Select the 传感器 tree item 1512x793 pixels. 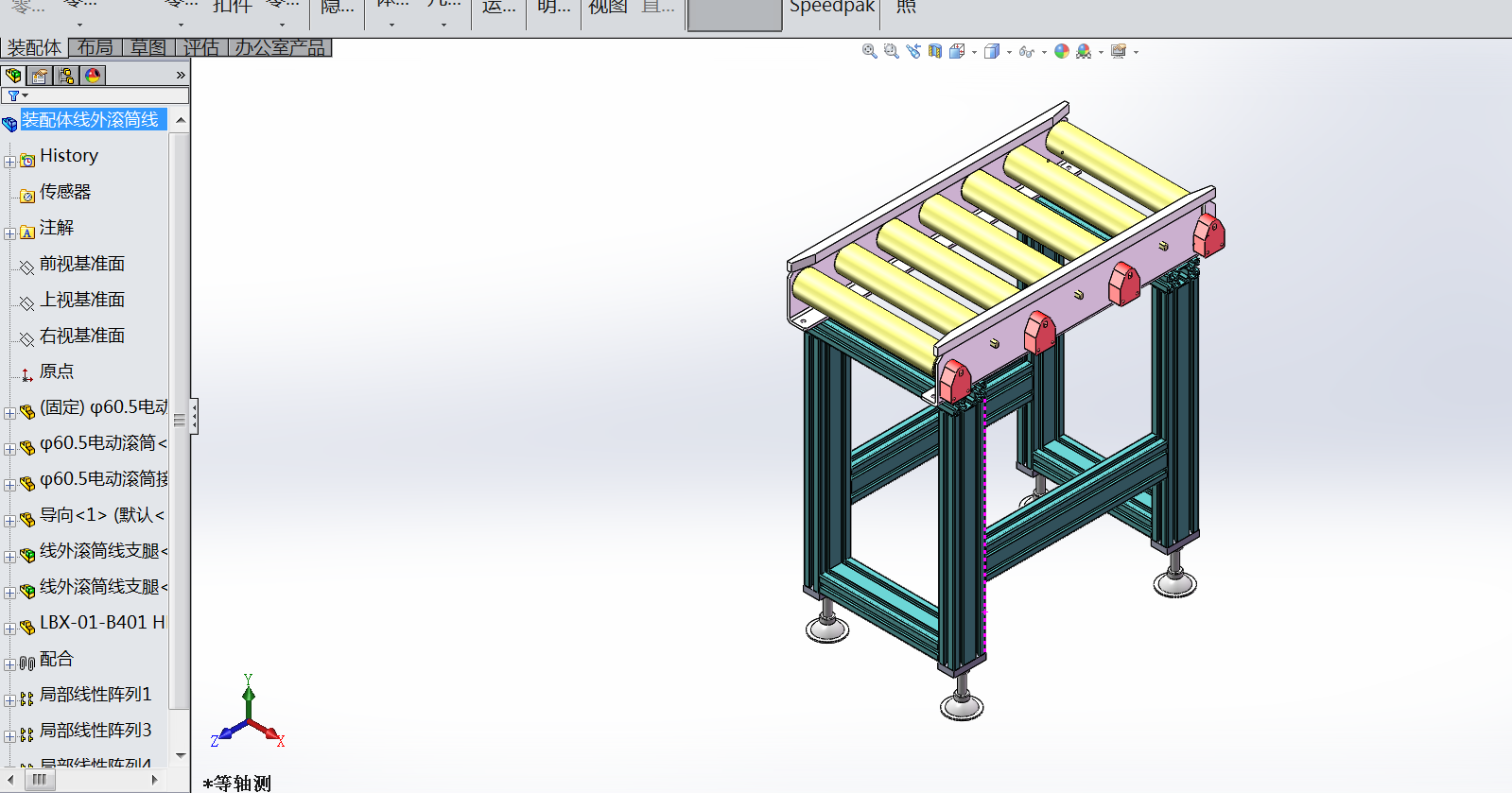pyautogui.click(x=65, y=192)
